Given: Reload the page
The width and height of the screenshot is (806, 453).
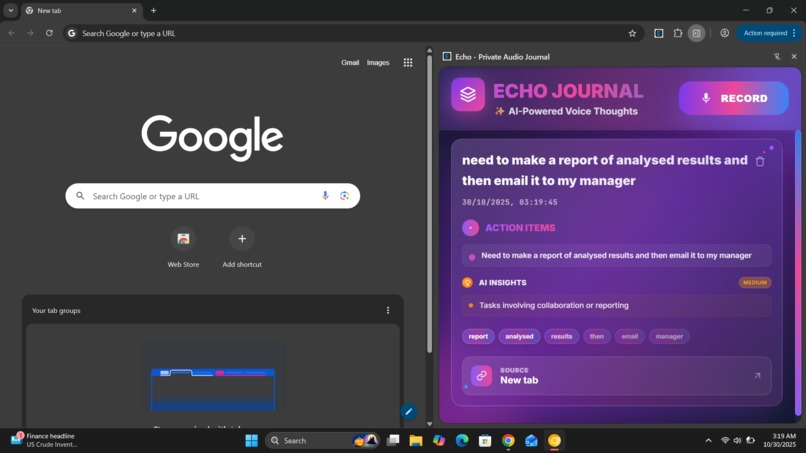Looking at the screenshot, I should pyautogui.click(x=49, y=33).
